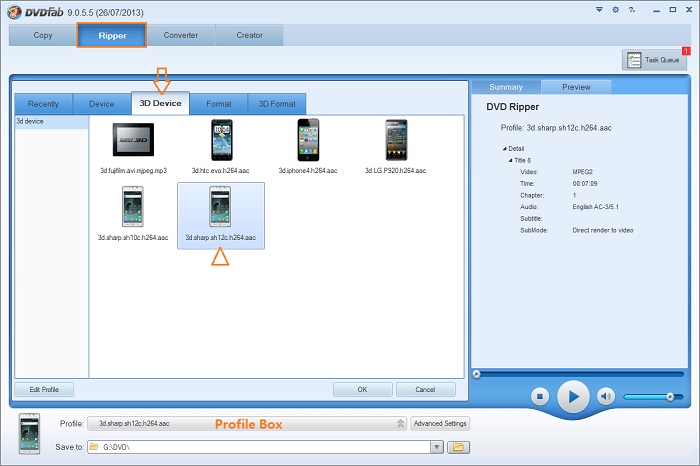Viewport: 700px width, 466px height.
Task: Mute the preview audio
Action: pos(606,396)
